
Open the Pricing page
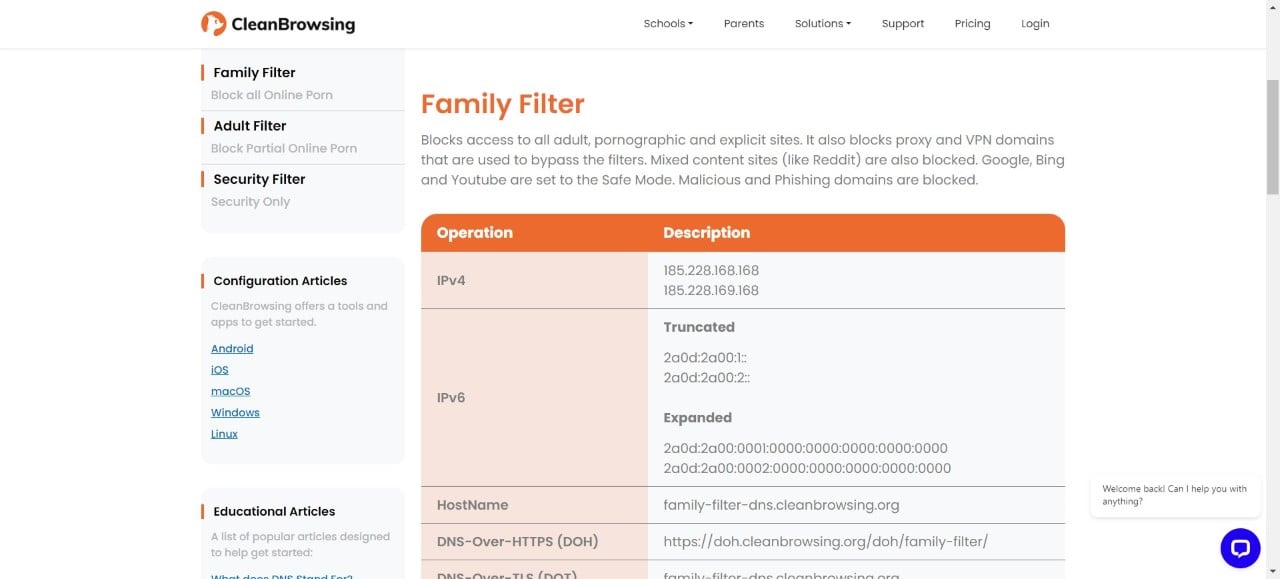pos(972,24)
